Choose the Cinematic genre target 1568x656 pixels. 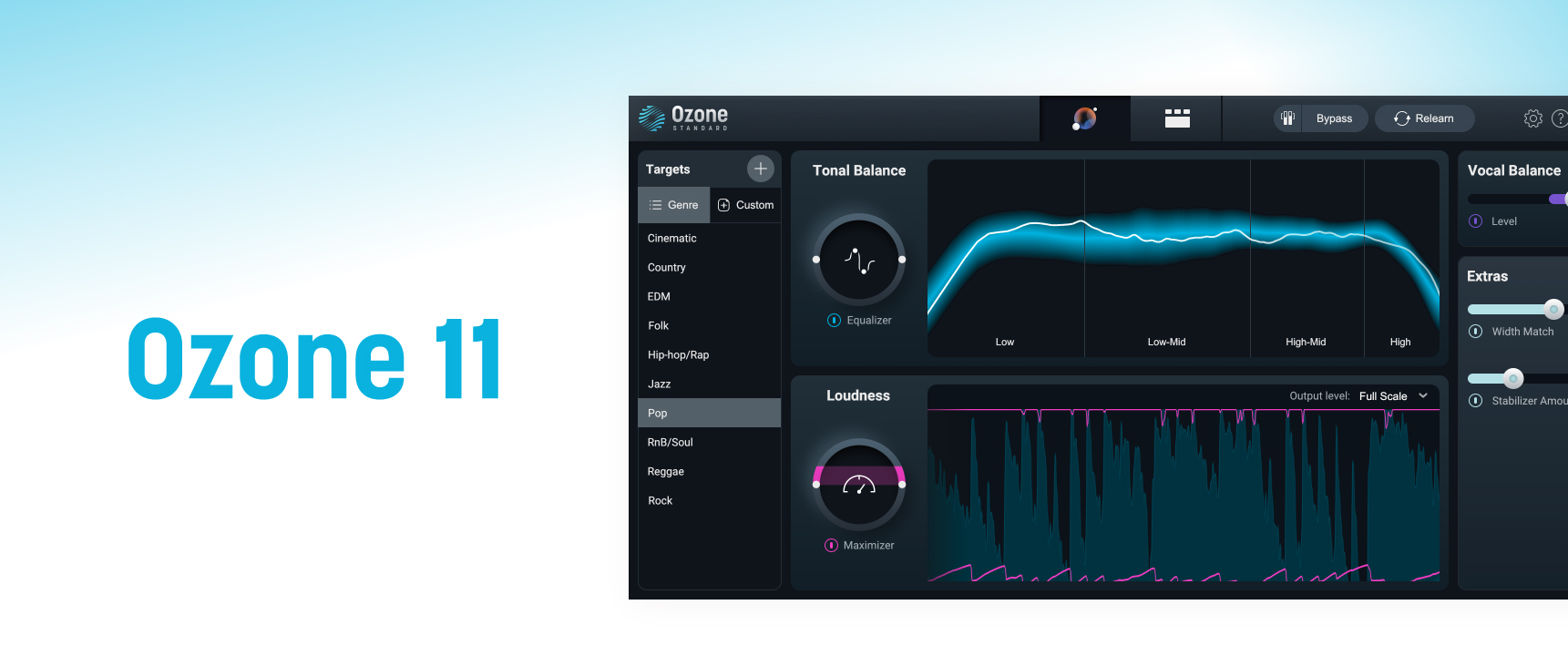tap(709, 238)
